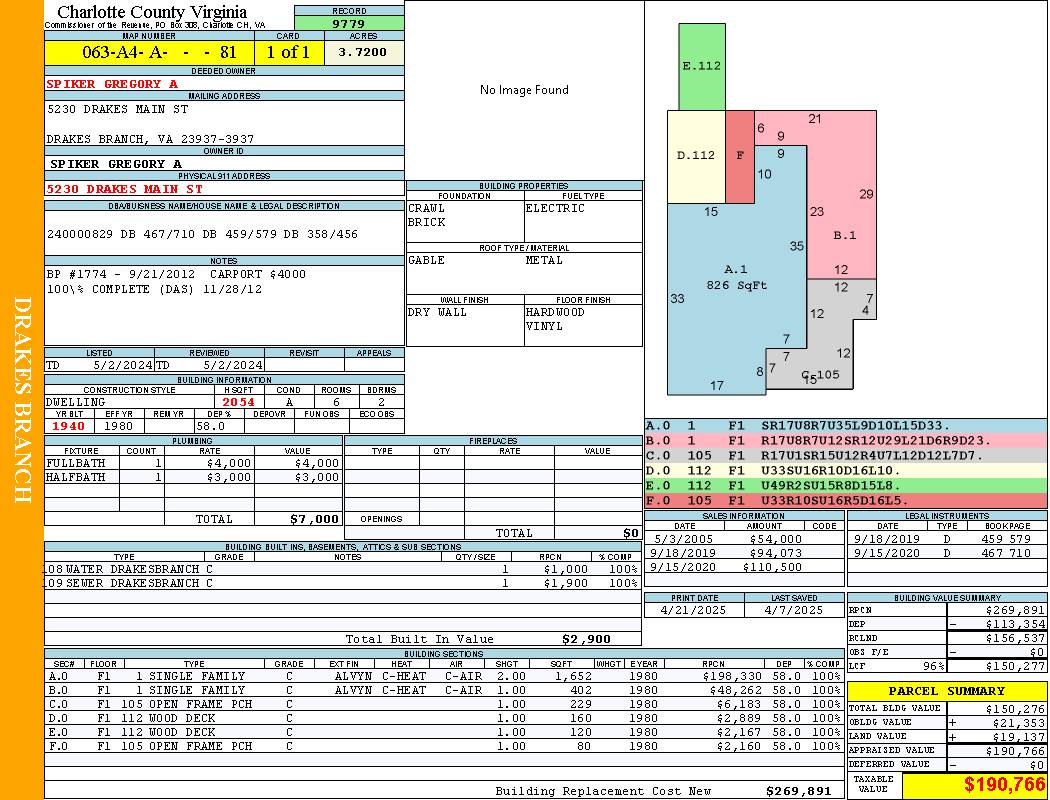Select deeded owner SPIKER GREGORY A
The image size is (1050, 800).
point(112,84)
